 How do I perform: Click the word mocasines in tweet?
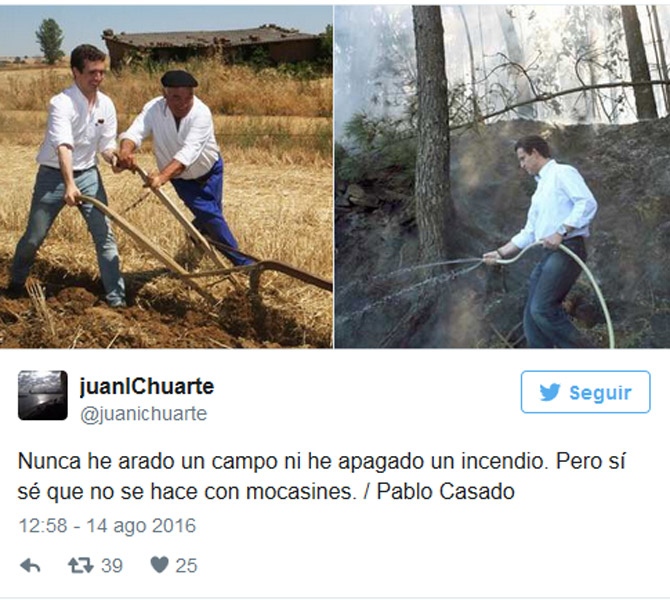[x=301, y=492]
